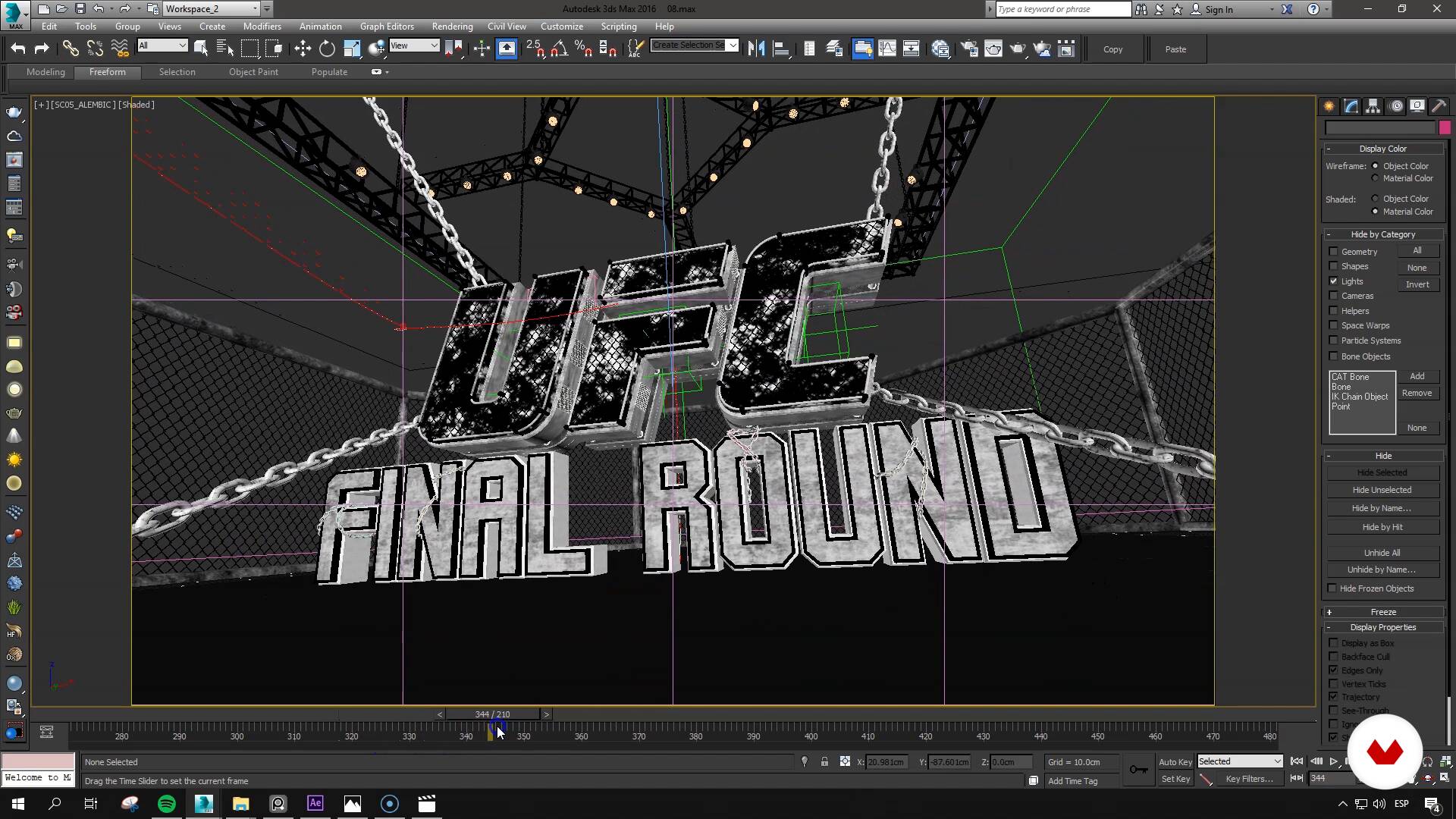Image resolution: width=1456 pixels, height=819 pixels.
Task: Check Hide Frozen Objects
Action: click(x=1332, y=588)
